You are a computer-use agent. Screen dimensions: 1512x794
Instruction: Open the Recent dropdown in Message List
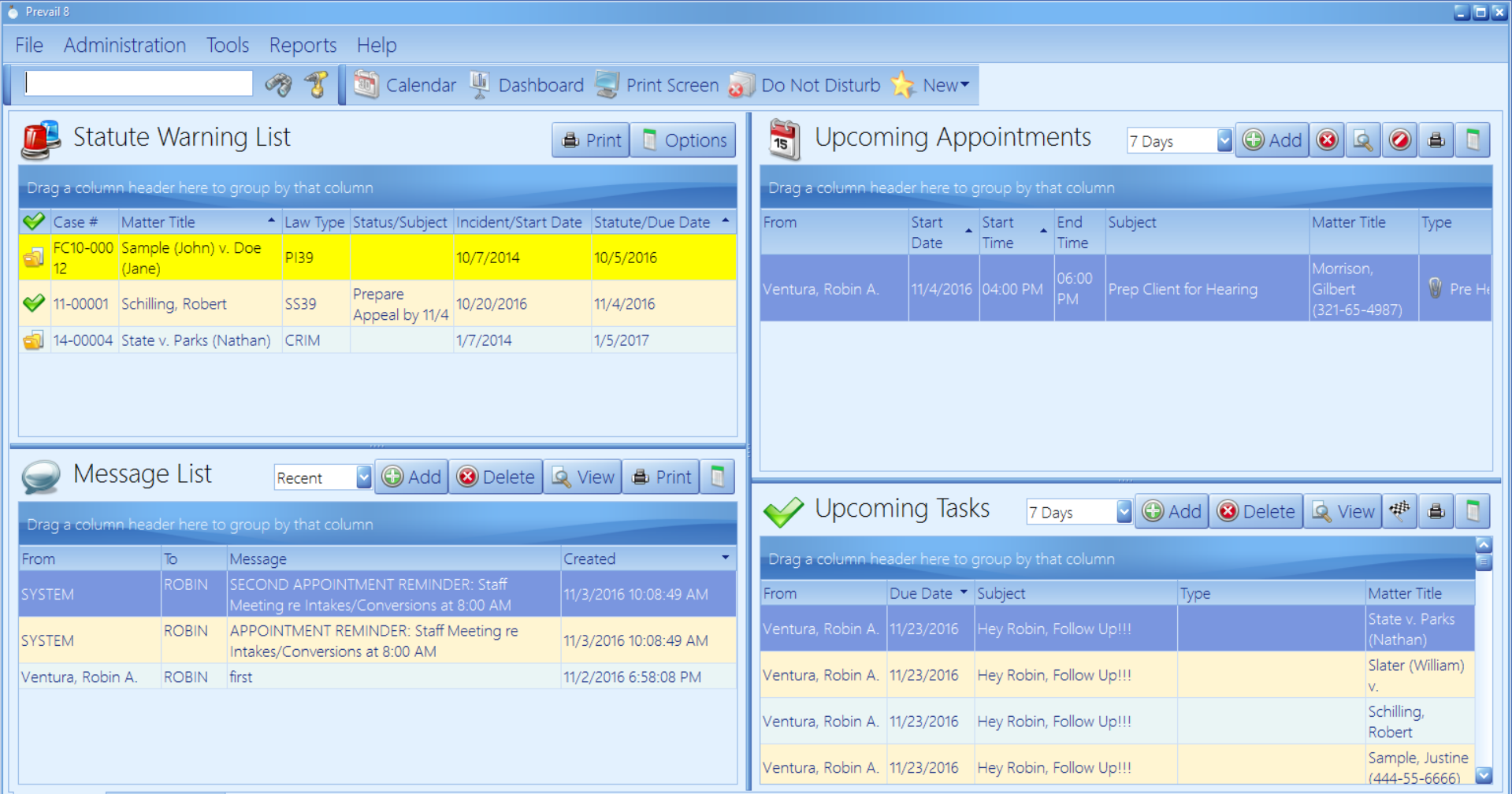coord(363,477)
